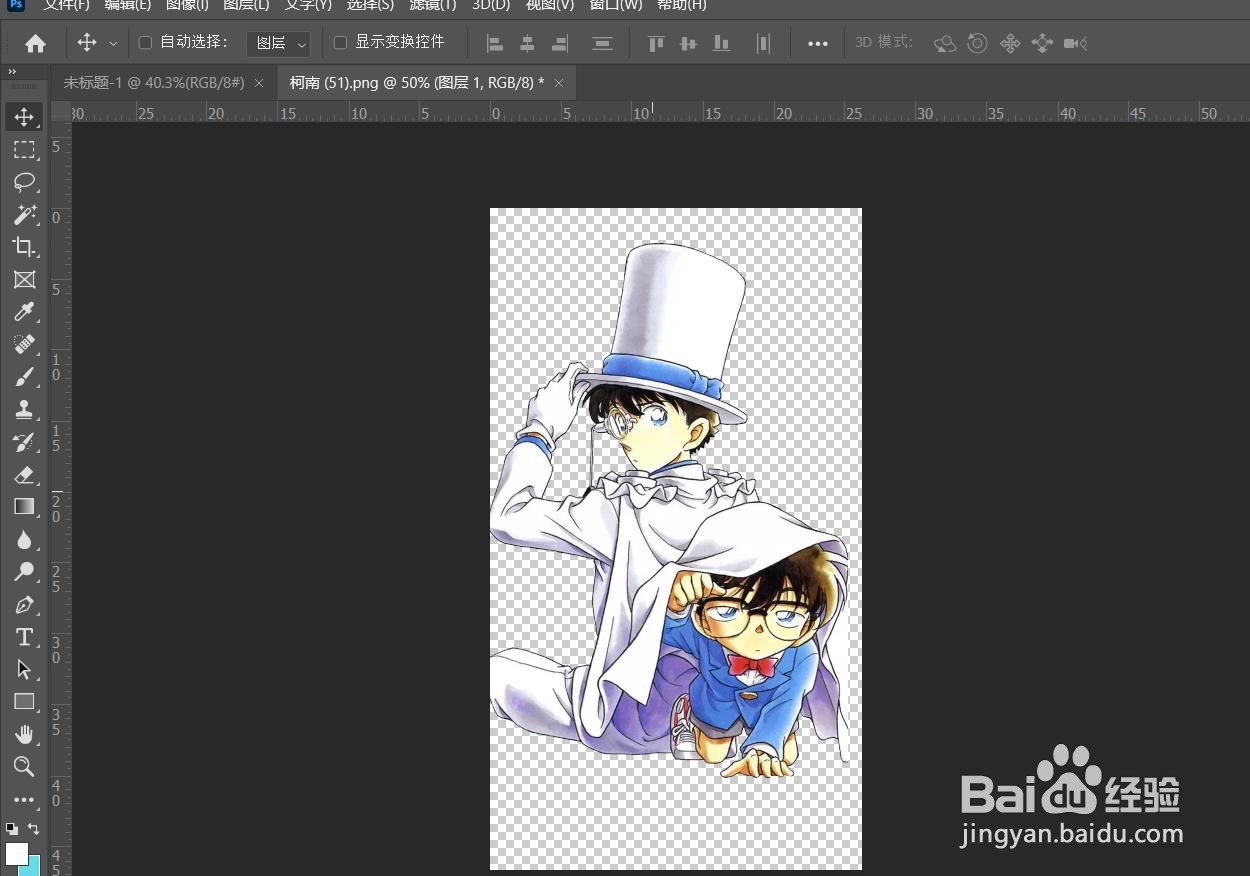Click the white foreground color swatch
Screen dimensions: 1250x876
[x=16, y=853]
